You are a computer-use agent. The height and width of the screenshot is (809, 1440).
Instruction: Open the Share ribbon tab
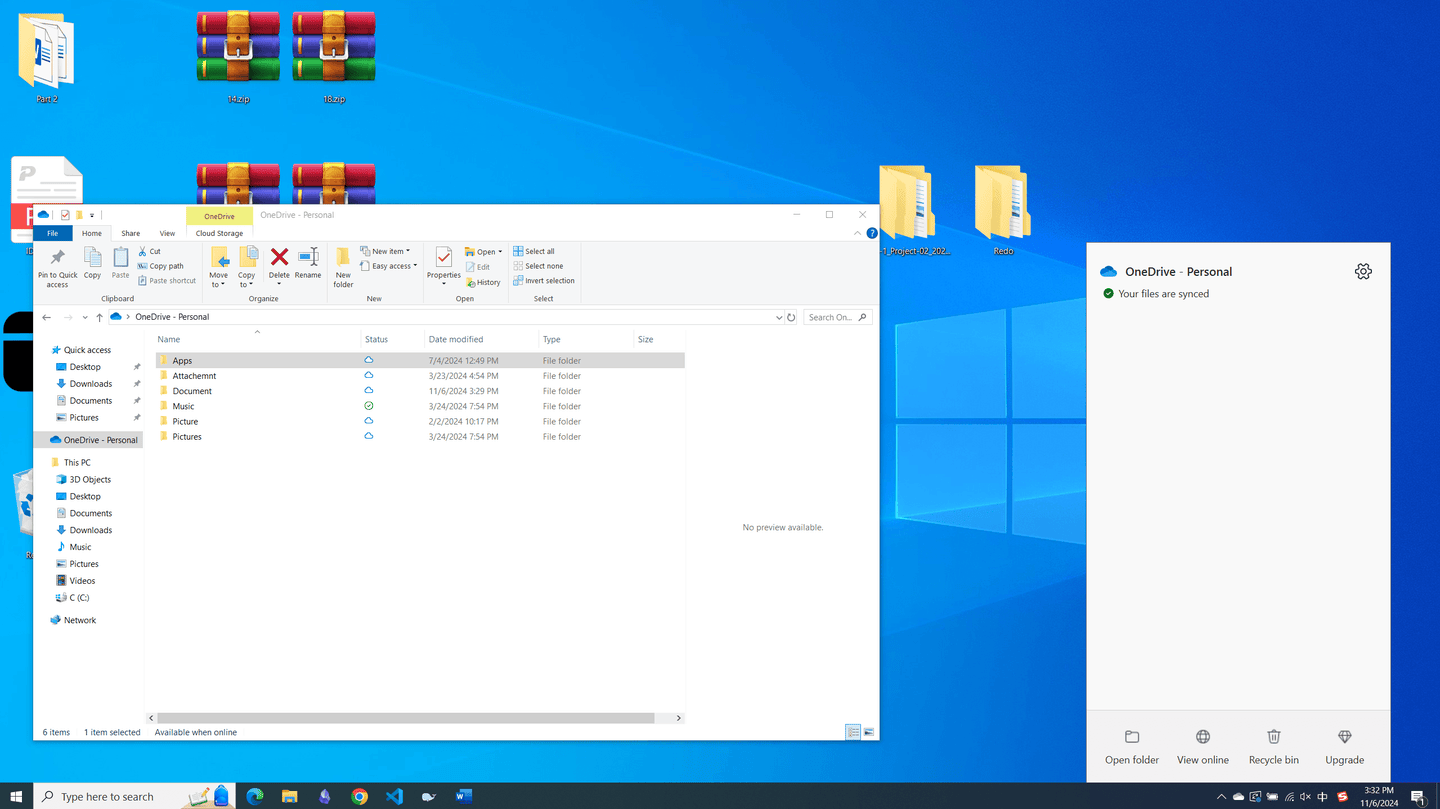coord(130,233)
